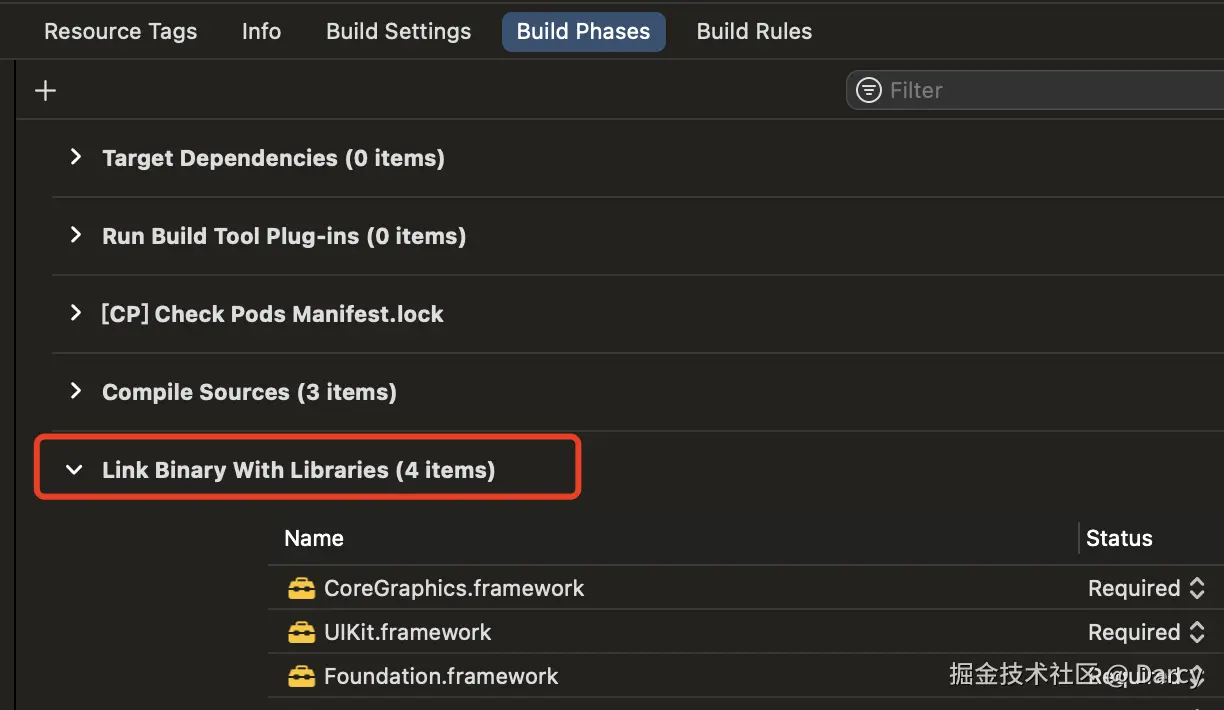The height and width of the screenshot is (710, 1224).
Task: Open the Info tab
Action: point(261,31)
